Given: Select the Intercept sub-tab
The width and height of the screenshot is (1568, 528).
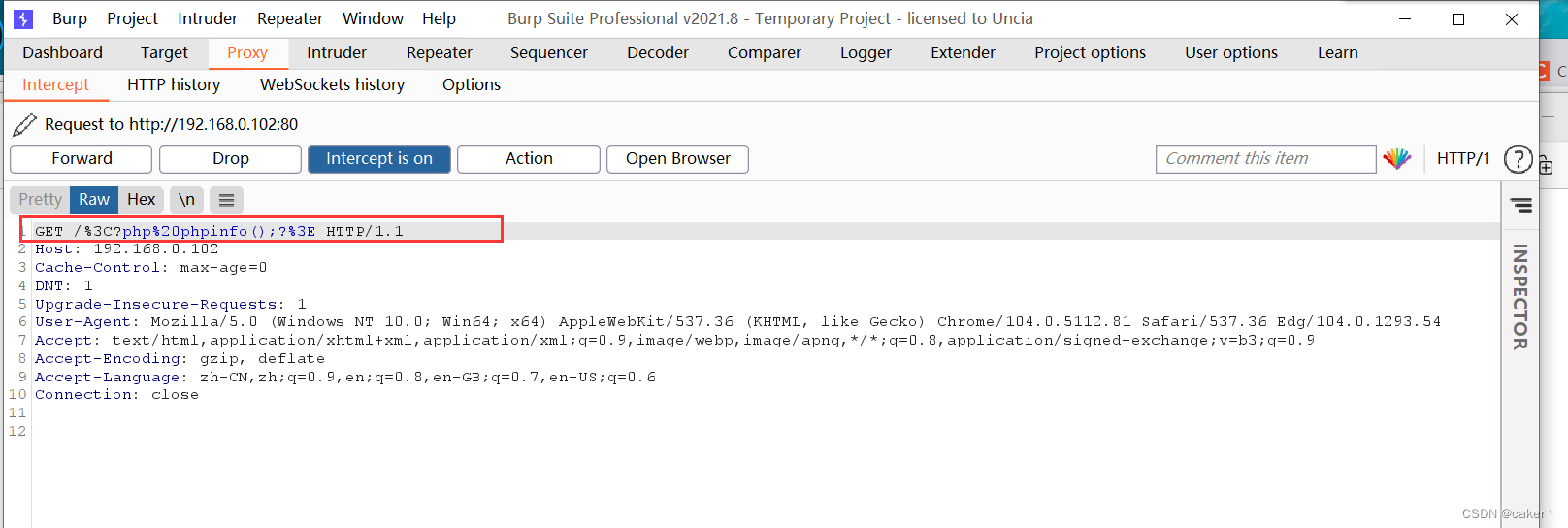Looking at the screenshot, I should click(x=56, y=85).
